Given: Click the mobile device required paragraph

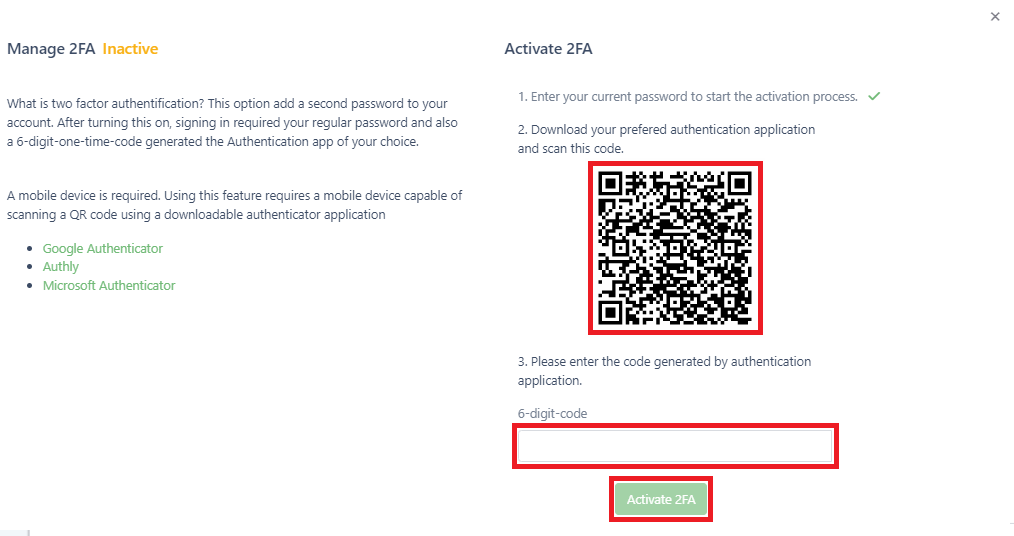Looking at the screenshot, I should click(234, 204).
